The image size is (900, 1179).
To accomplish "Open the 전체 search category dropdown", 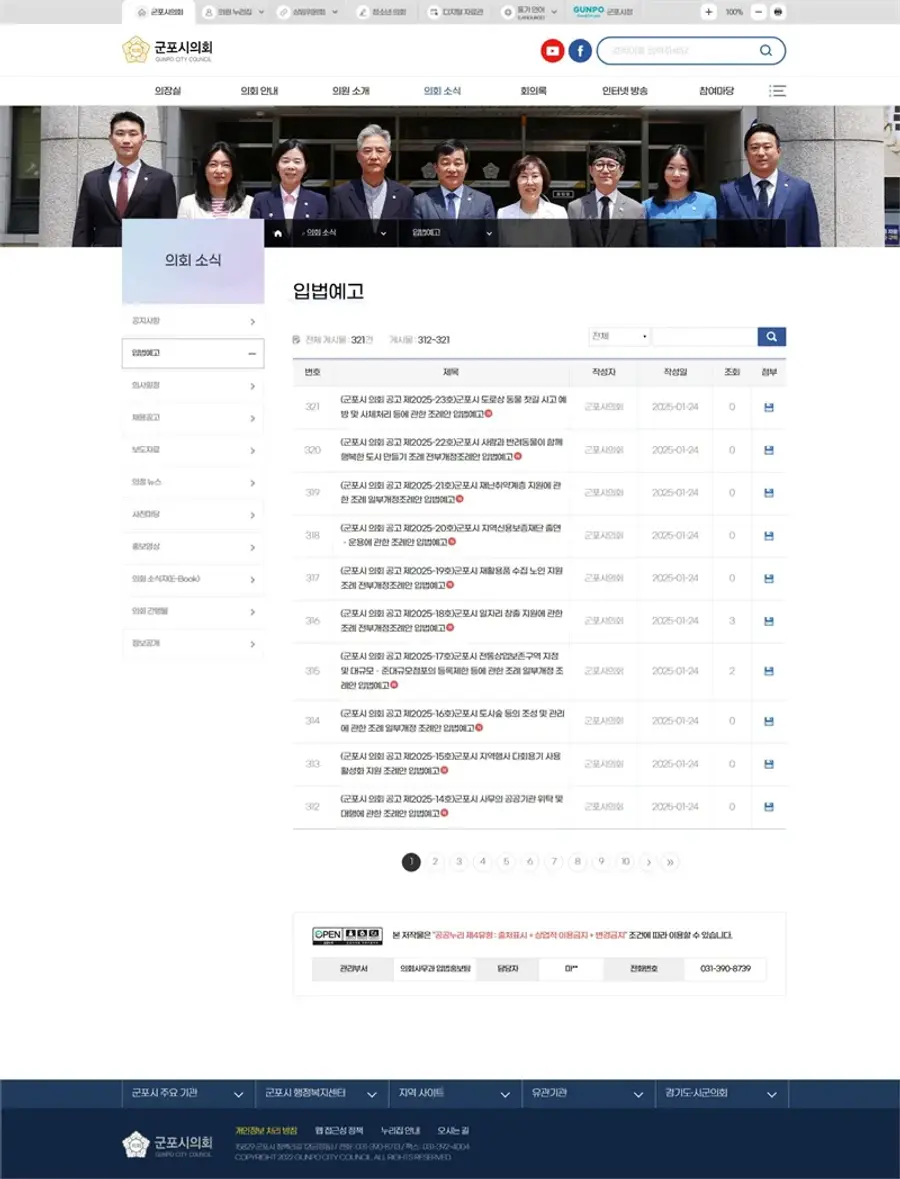I will click(619, 336).
